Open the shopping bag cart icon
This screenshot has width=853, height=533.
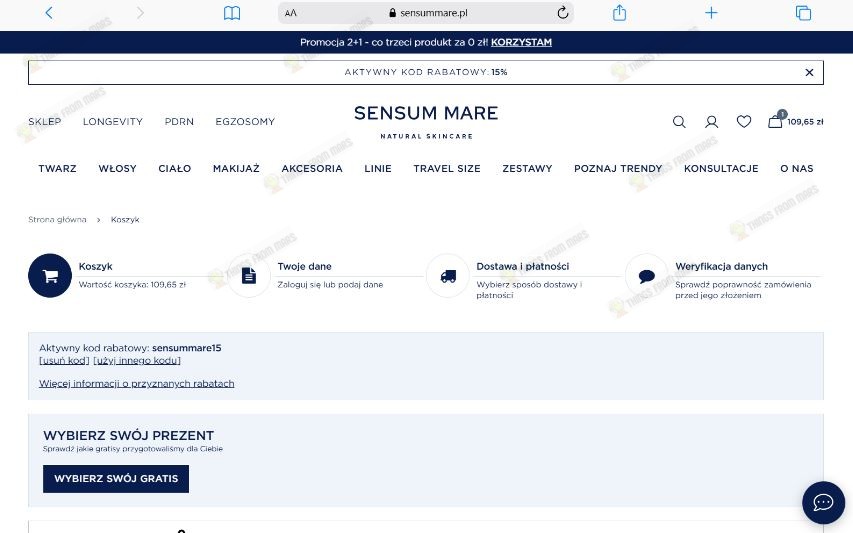775,121
